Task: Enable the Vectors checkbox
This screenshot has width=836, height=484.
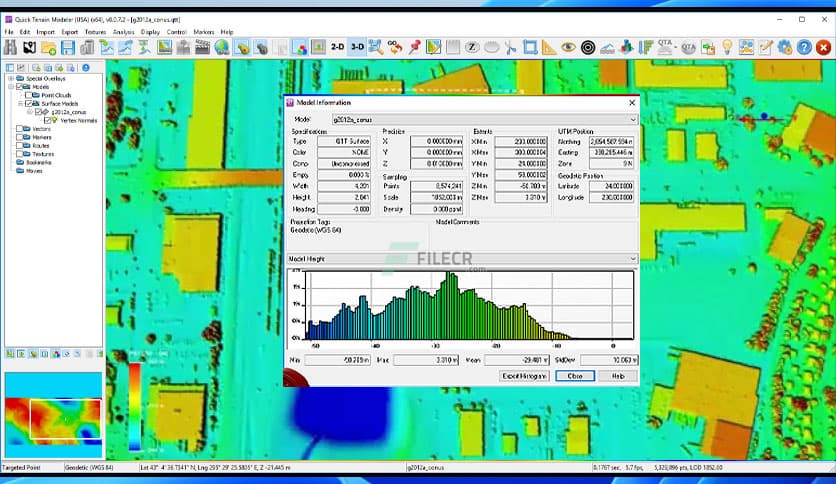Action: 19,129
